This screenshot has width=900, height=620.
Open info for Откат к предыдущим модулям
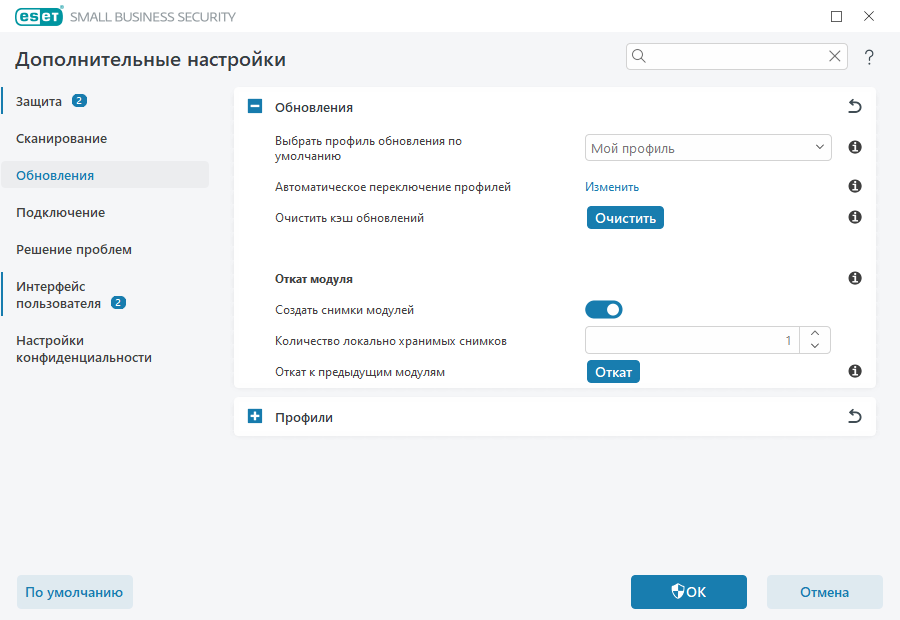(x=855, y=371)
